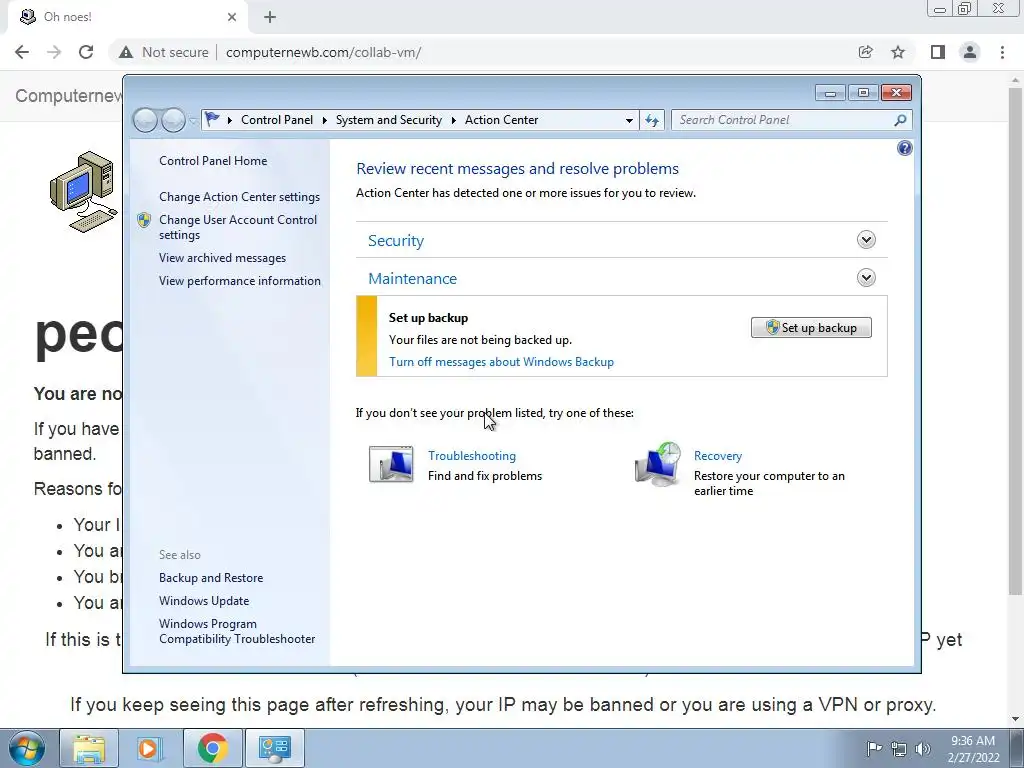Click the browser page vertical scrollbar
The width and height of the screenshot is (1024, 768).
point(1016,340)
